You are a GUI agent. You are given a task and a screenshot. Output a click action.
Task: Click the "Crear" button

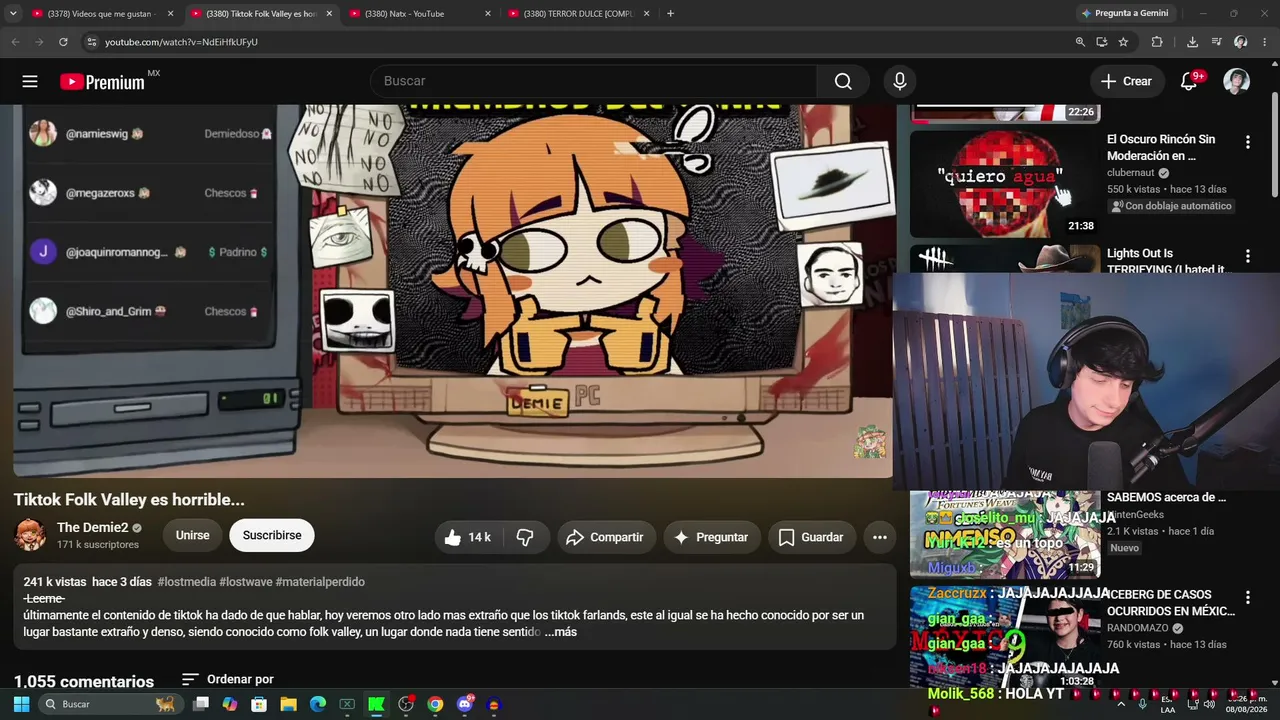[1127, 81]
